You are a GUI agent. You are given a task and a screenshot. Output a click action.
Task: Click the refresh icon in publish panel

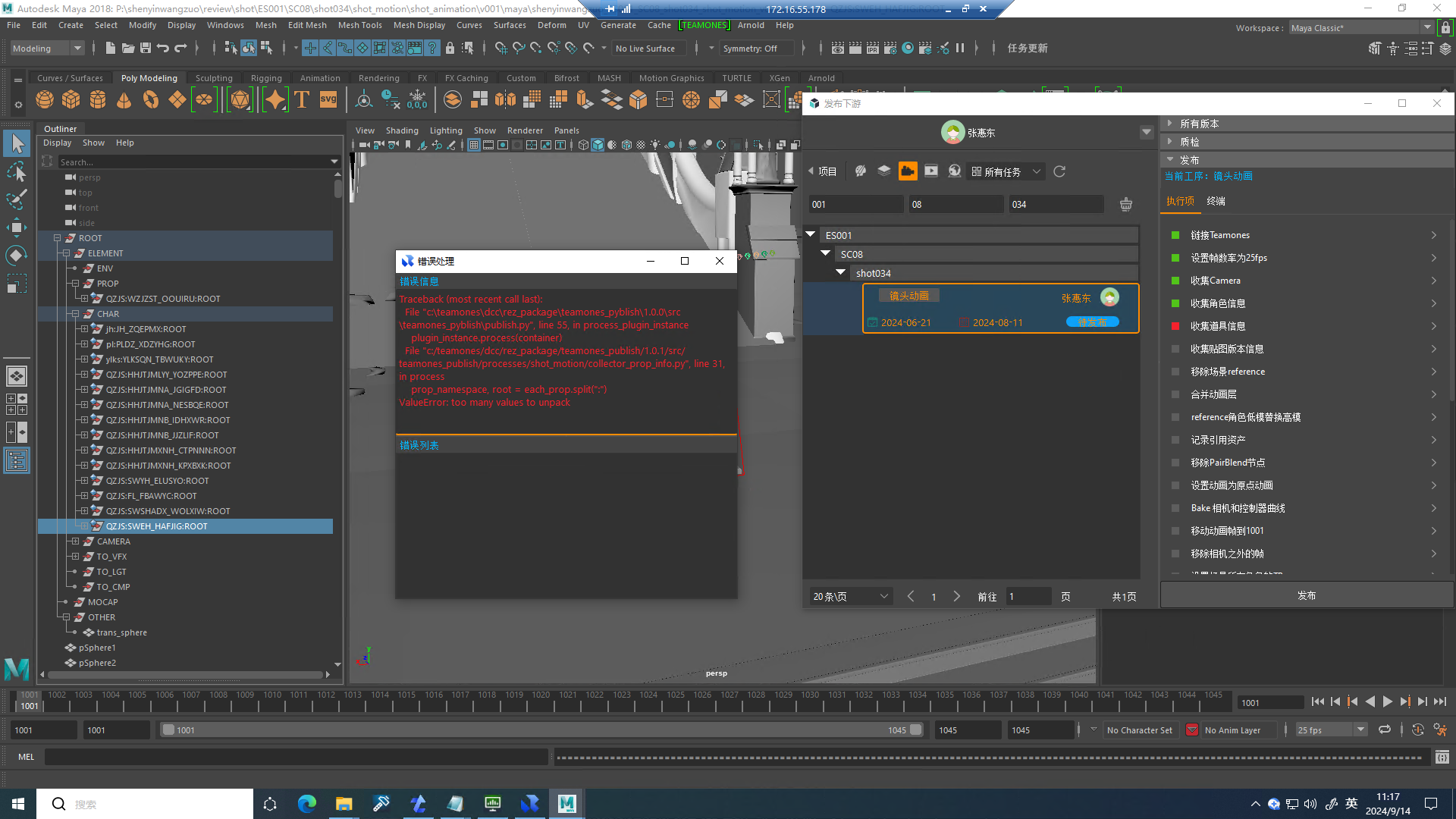pos(1059,171)
